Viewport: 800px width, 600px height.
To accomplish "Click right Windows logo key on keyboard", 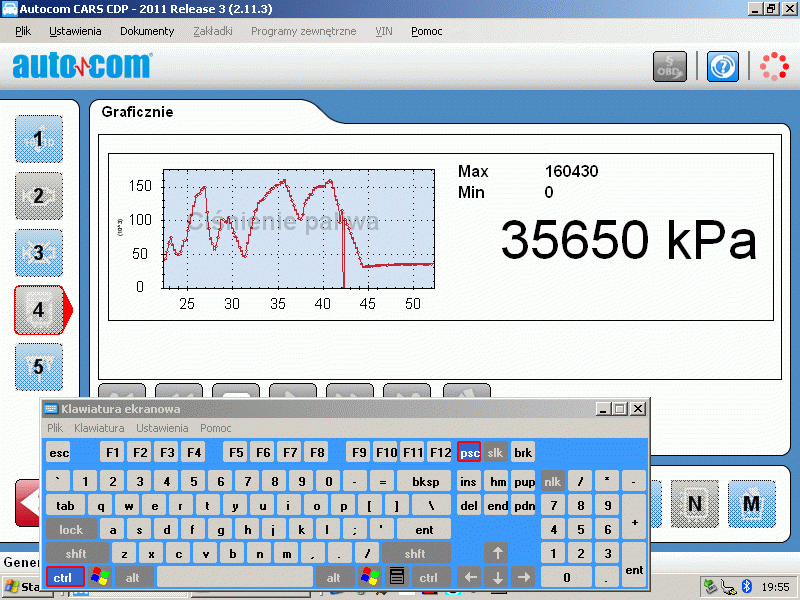I will (x=370, y=577).
